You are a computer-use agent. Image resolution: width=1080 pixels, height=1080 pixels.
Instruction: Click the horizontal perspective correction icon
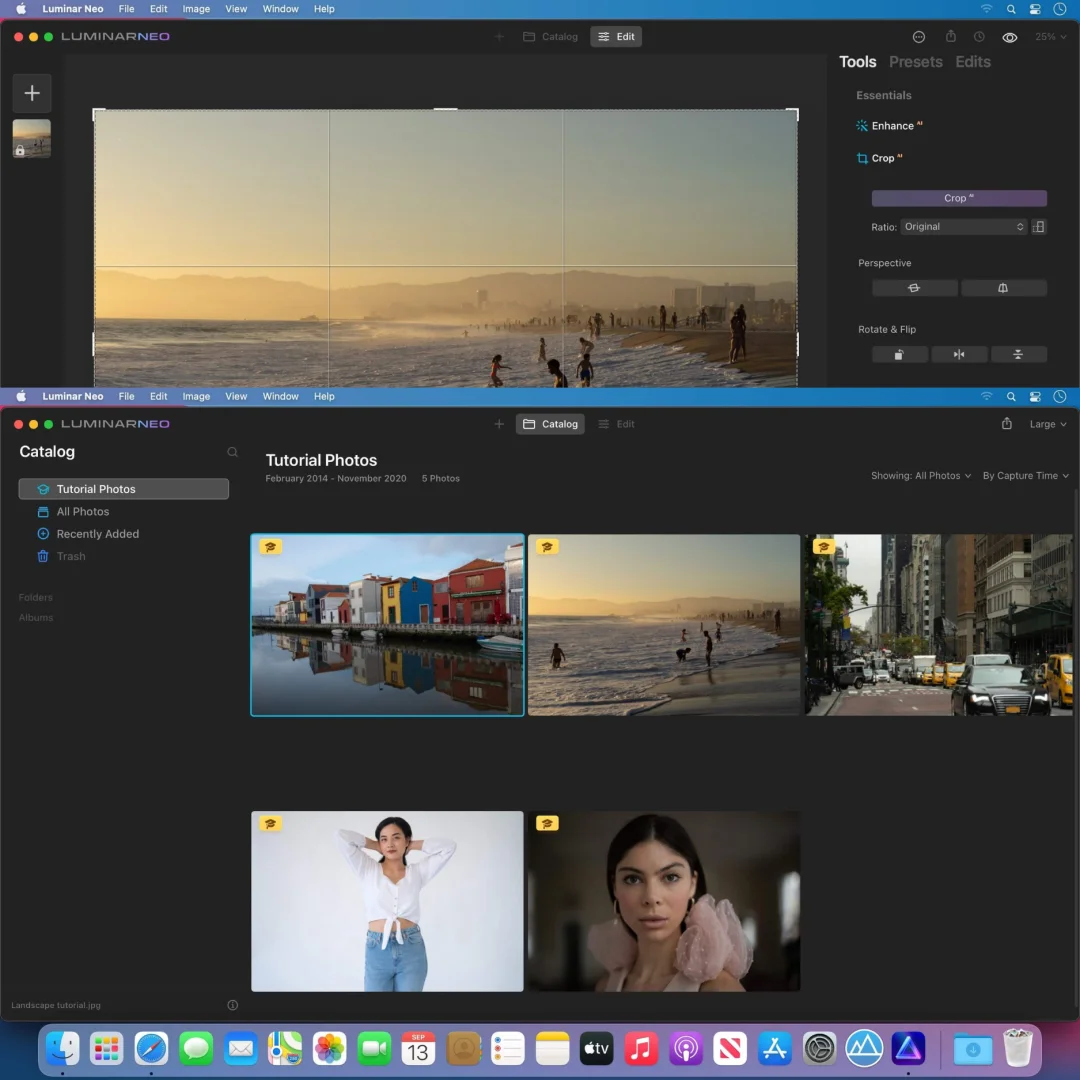point(914,288)
